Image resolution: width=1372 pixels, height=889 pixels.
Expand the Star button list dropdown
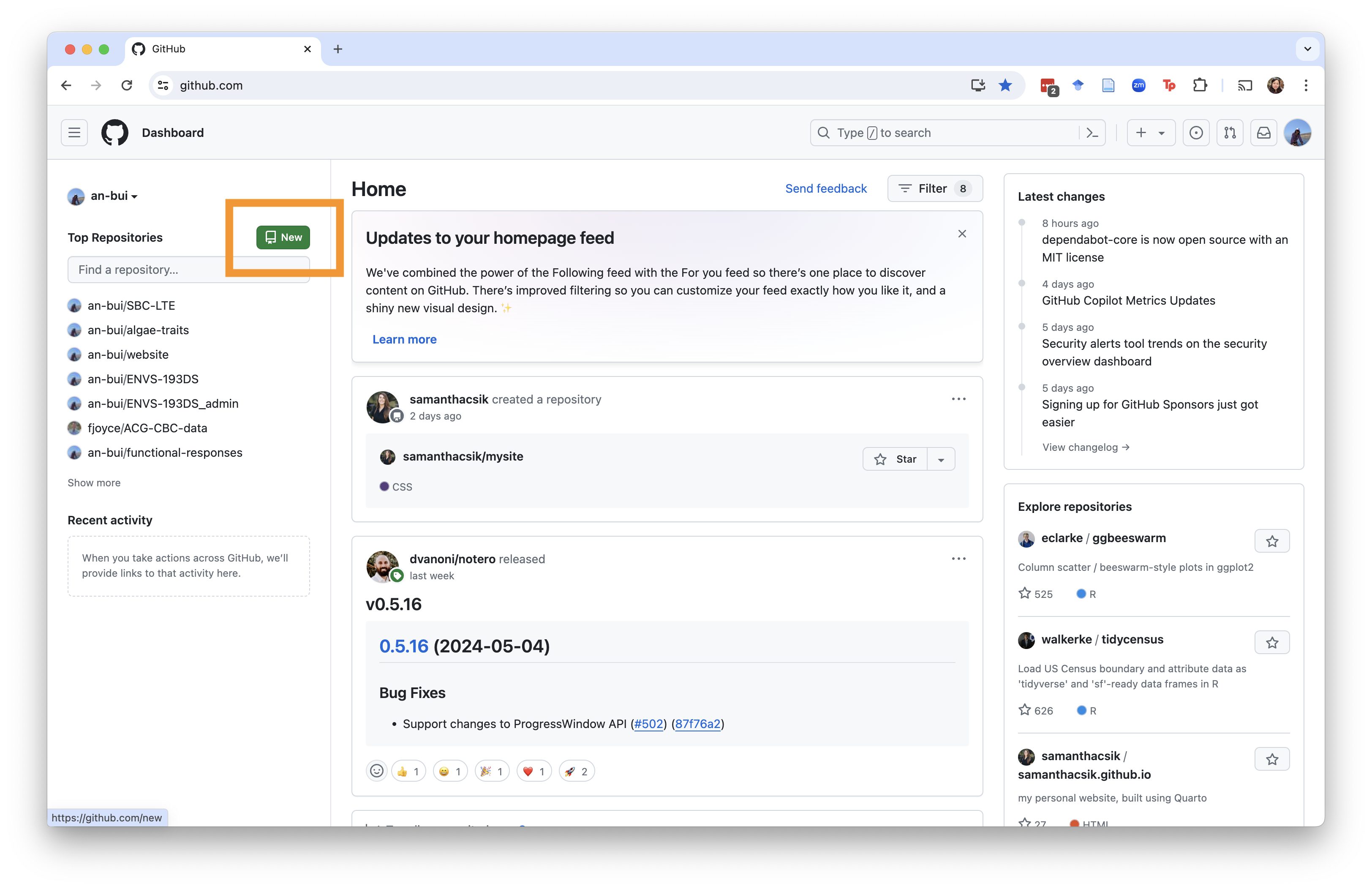pyautogui.click(x=941, y=459)
